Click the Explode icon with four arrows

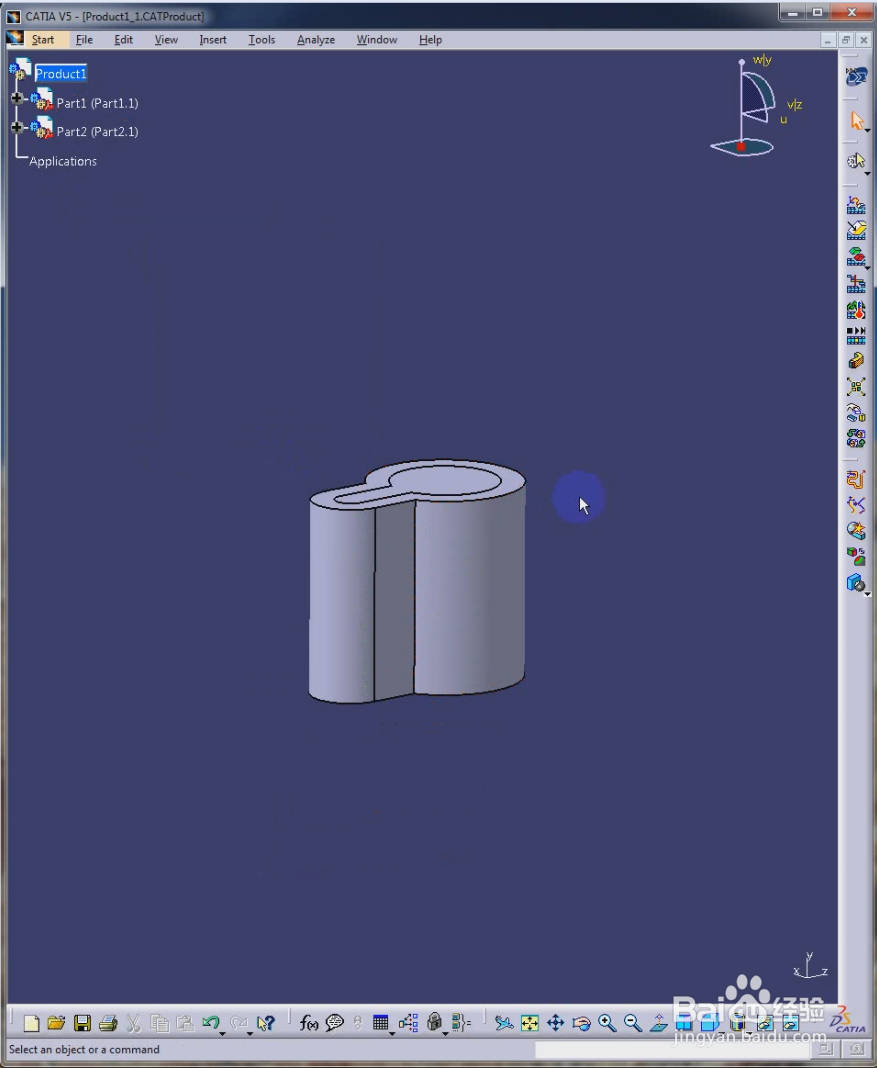coord(856,387)
